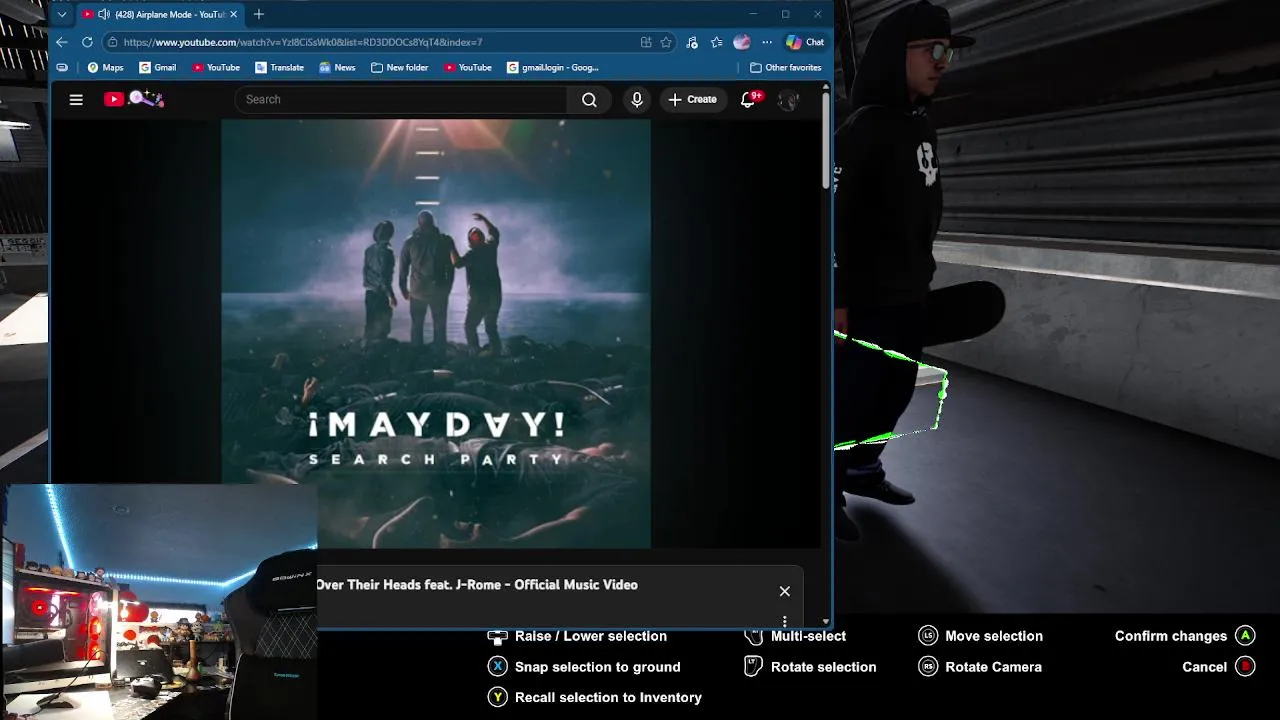Click the LS Move selection icon
Viewport: 1280px width, 720px height.
click(x=928, y=635)
